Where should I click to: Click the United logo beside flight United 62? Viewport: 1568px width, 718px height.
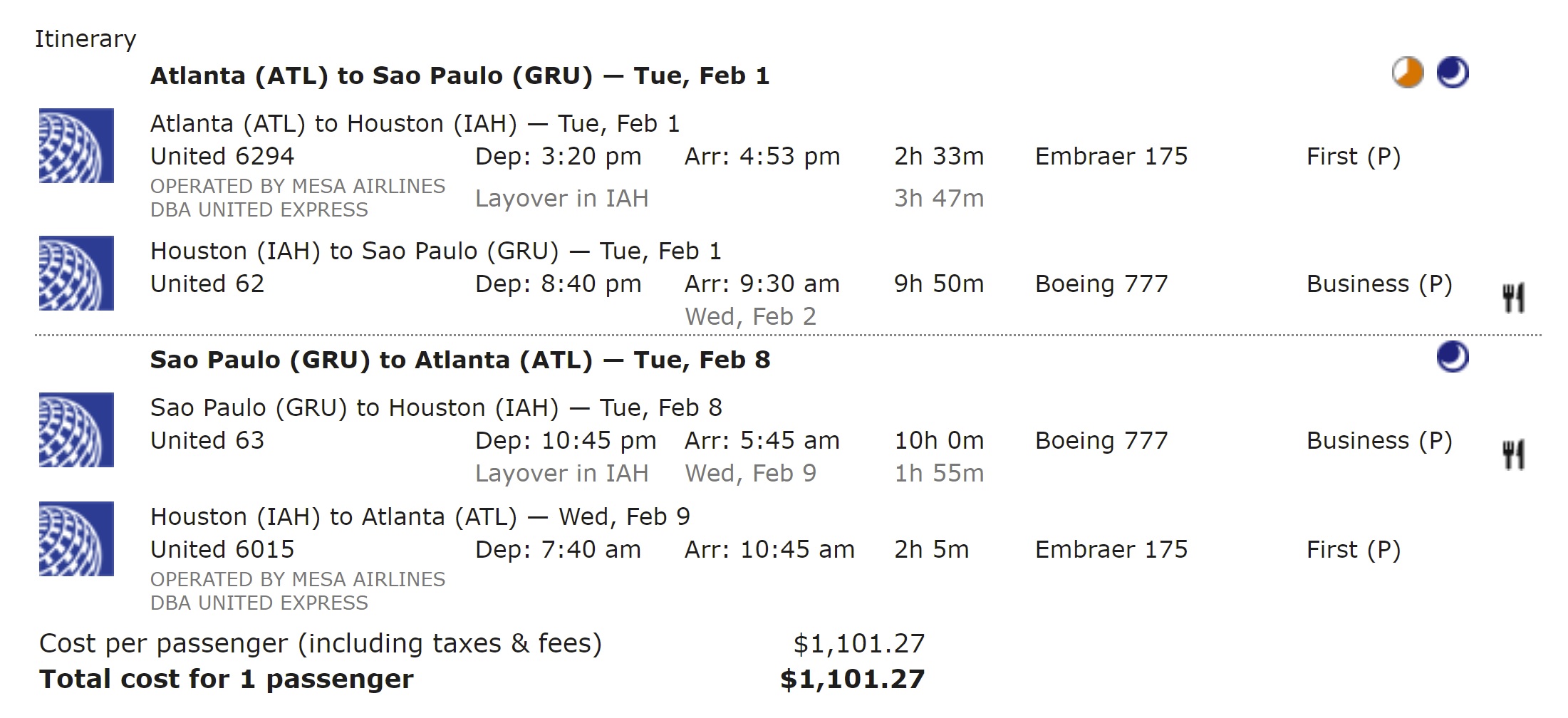76,274
